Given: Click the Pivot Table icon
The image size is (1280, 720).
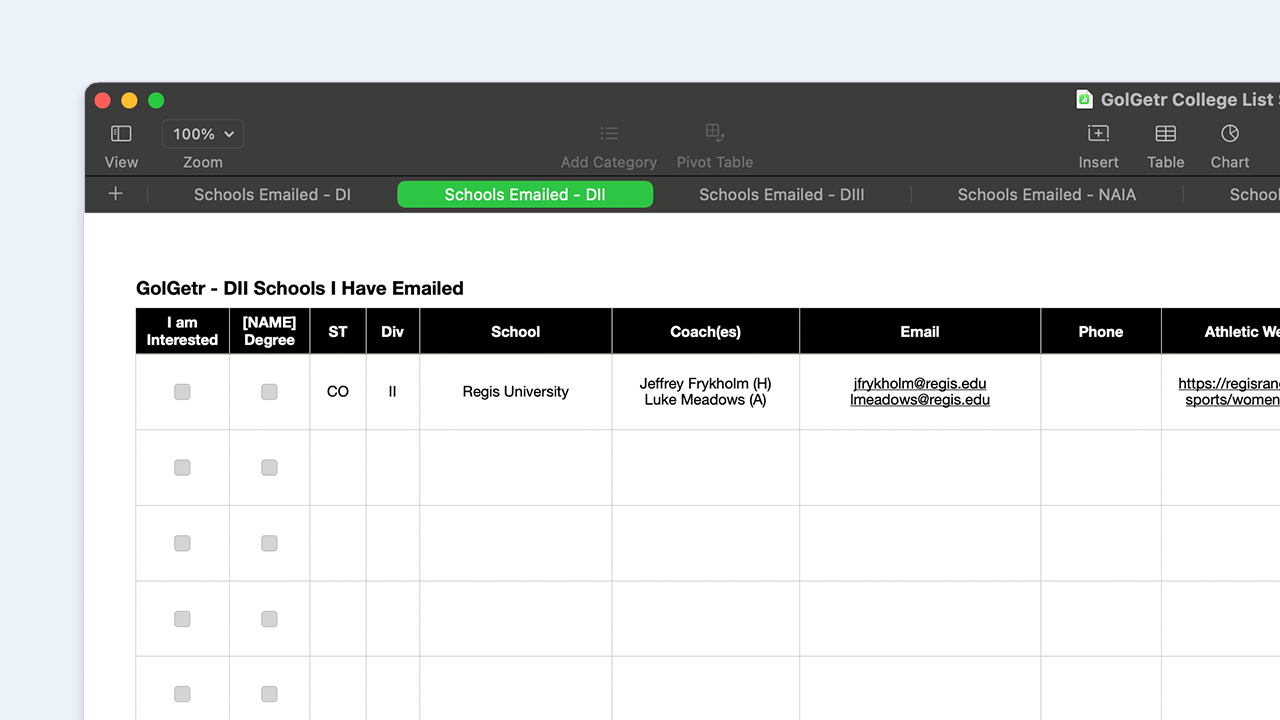Looking at the screenshot, I should click(x=715, y=133).
